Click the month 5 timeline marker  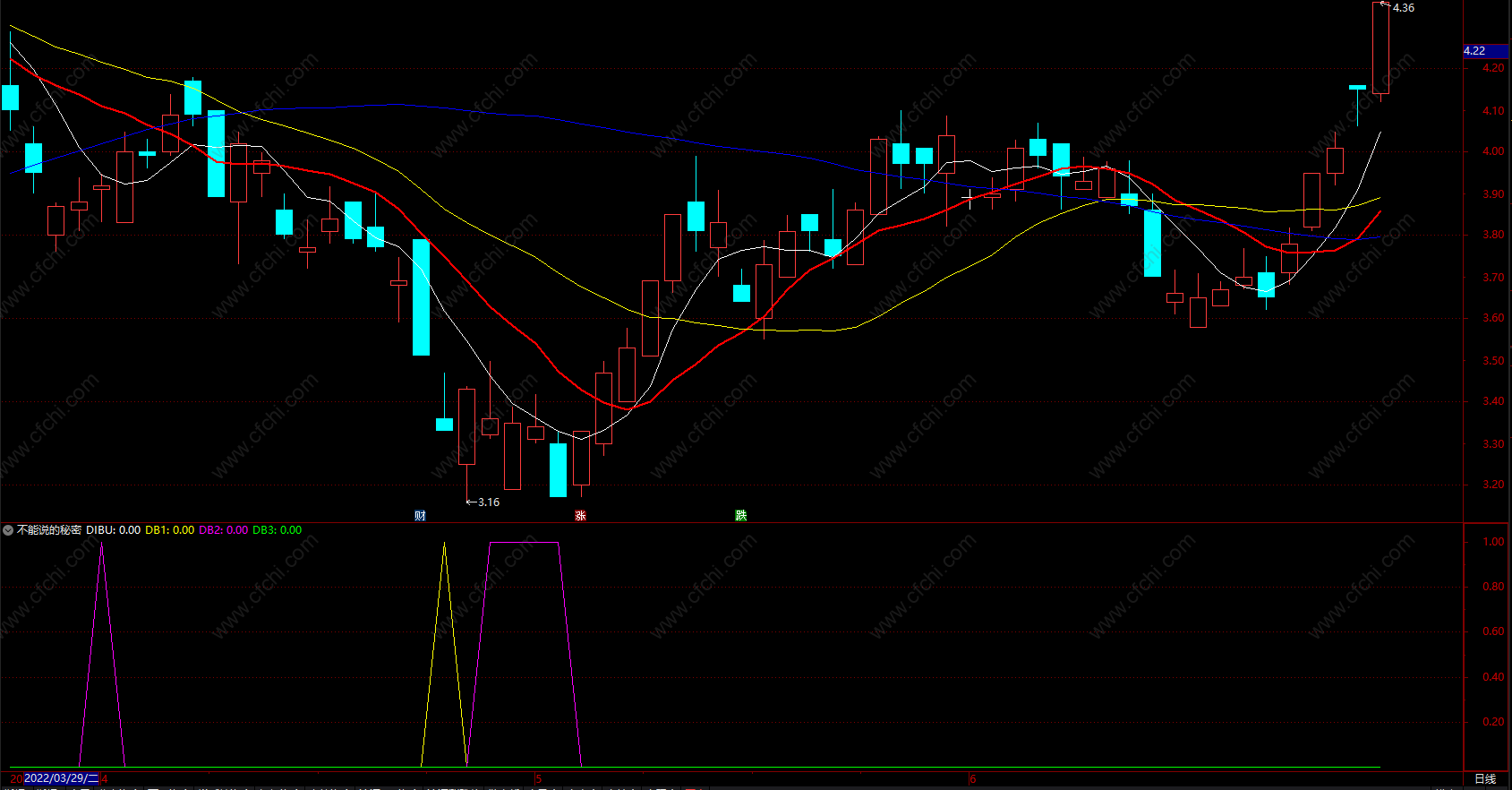tap(539, 779)
